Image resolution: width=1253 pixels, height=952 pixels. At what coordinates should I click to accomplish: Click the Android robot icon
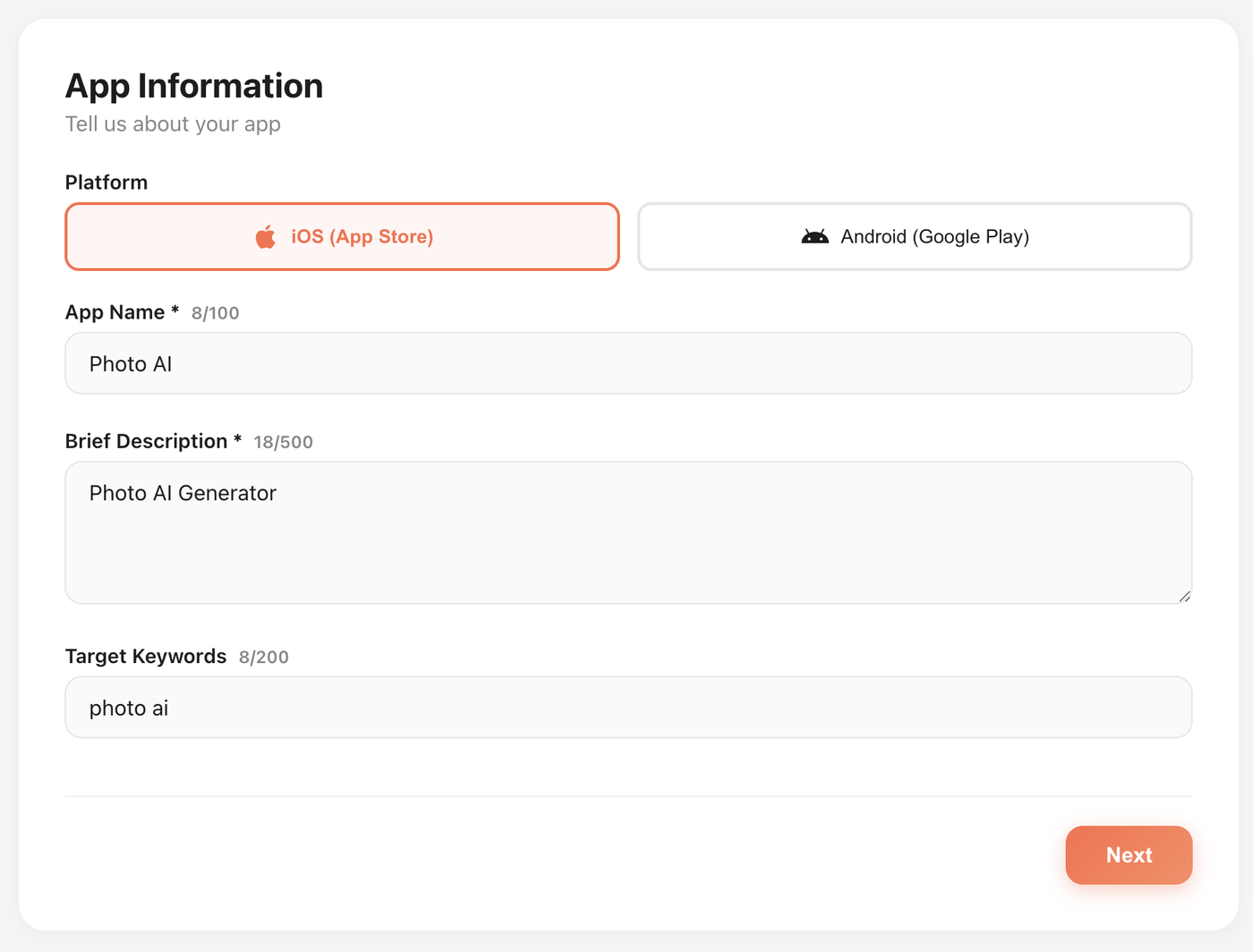tap(814, 237)
